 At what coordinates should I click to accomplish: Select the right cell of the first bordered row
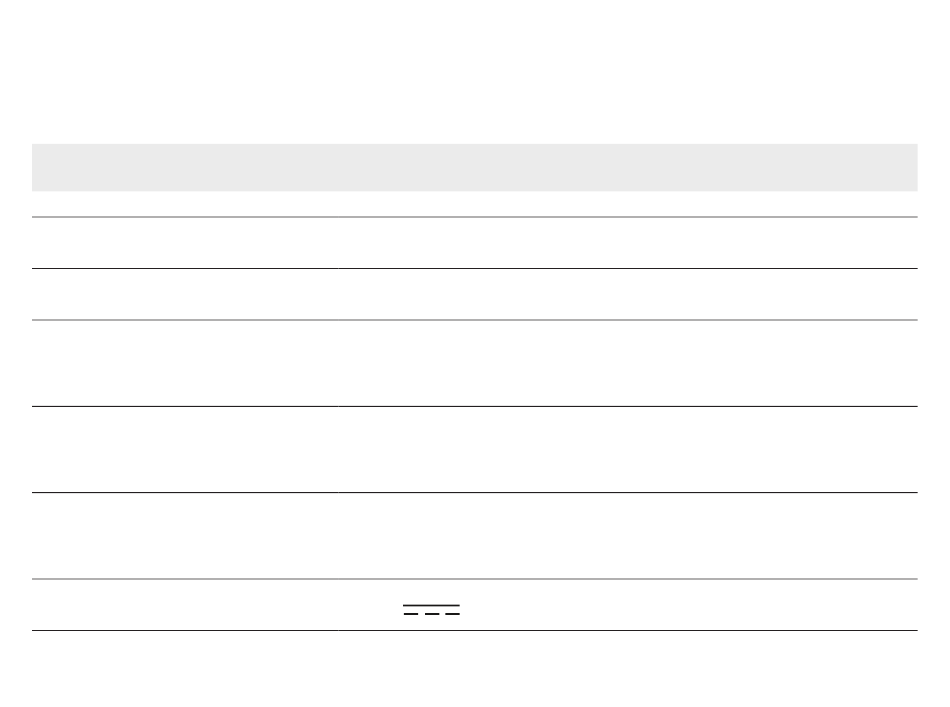coord(628,242)
